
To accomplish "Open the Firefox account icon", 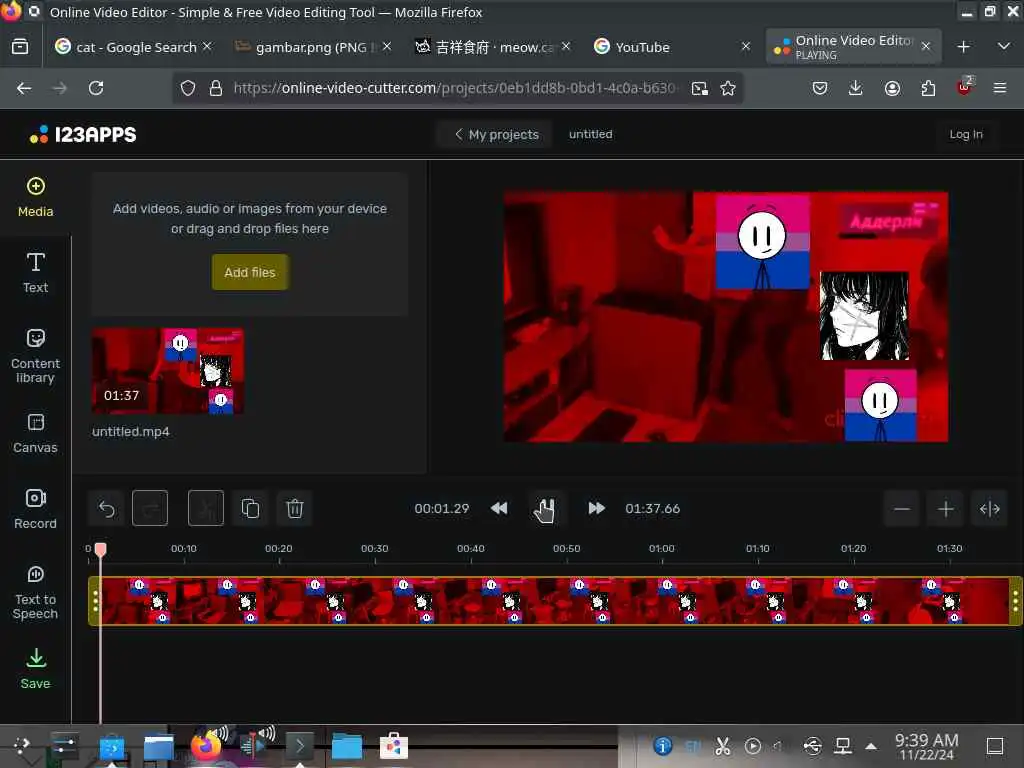I will point(892,88).
